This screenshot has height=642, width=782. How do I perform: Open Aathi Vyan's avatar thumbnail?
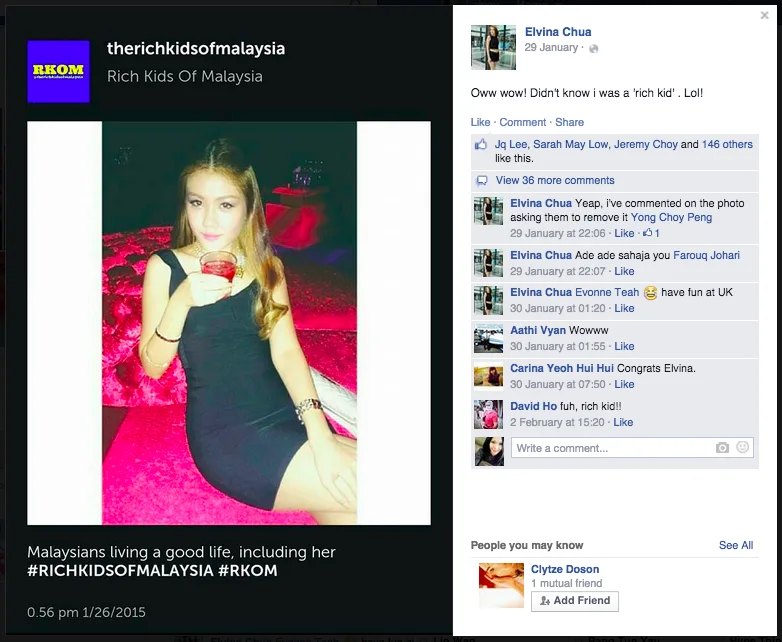(488, 338)
